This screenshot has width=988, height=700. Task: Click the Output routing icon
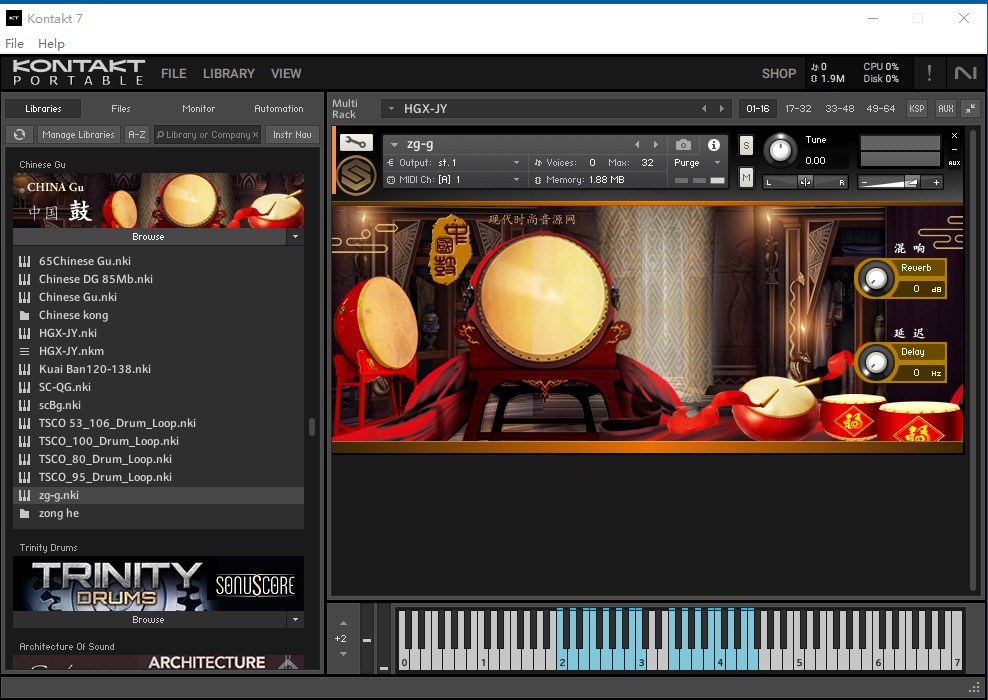[391, 163]
